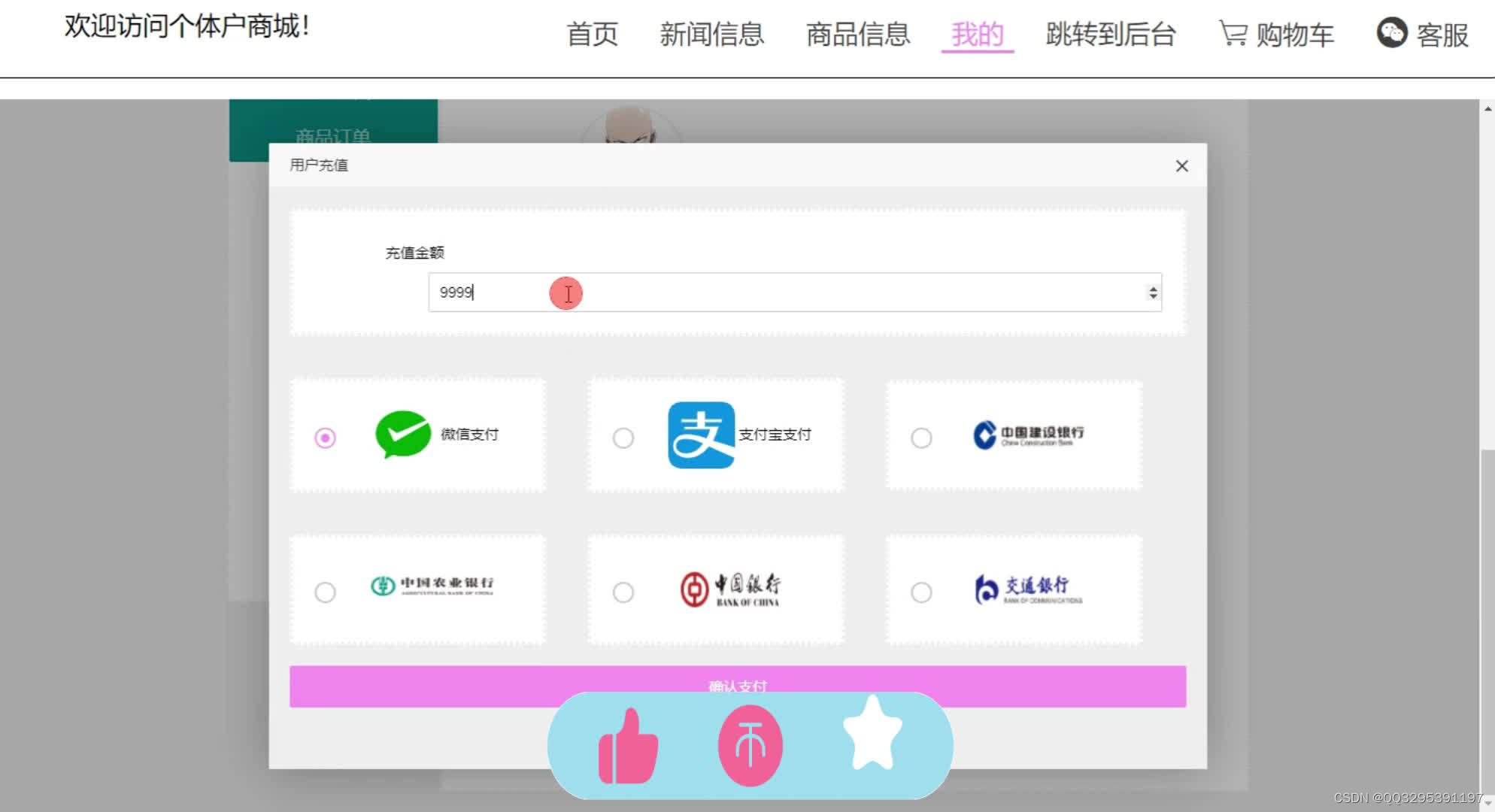Click the pink 确认支付 button

738,686
